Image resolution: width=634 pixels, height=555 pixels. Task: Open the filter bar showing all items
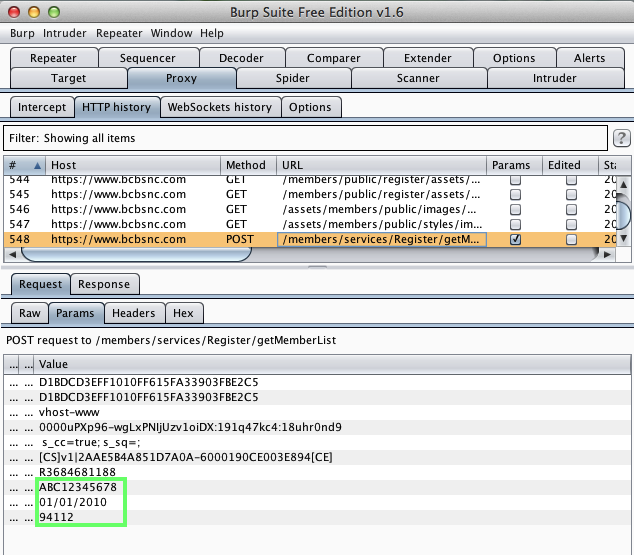click(x=305, y=138)
